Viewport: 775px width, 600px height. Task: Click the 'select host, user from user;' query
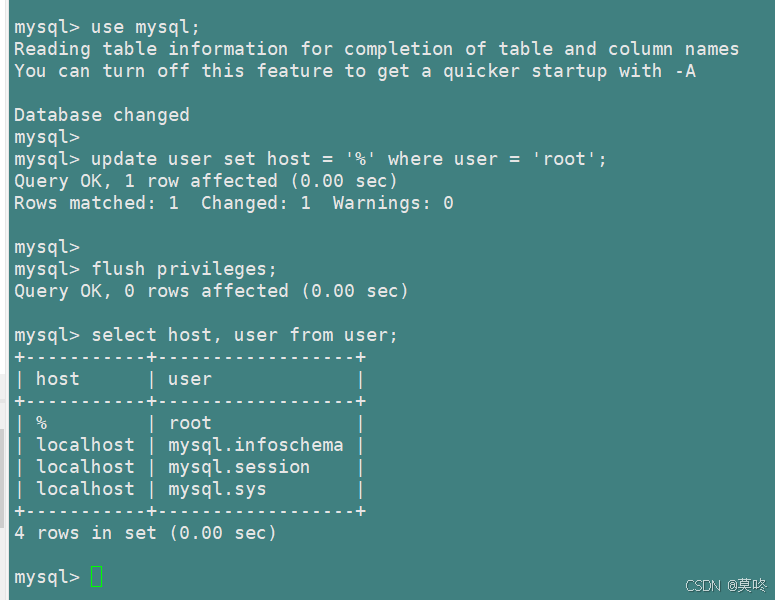pyautogui.click(x=244, y=335)
